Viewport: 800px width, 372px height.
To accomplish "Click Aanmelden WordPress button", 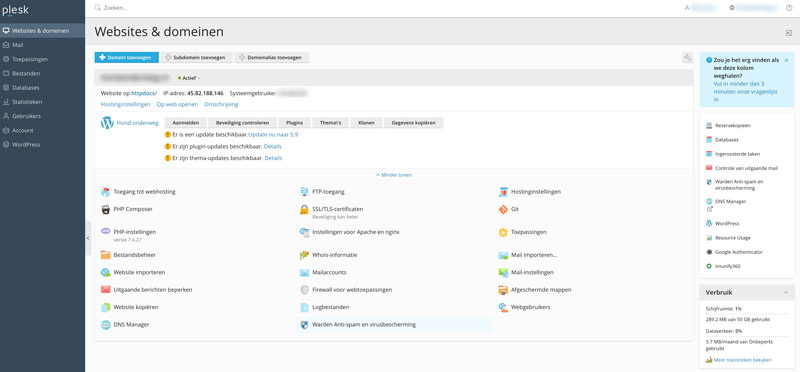I will point(186,123).
